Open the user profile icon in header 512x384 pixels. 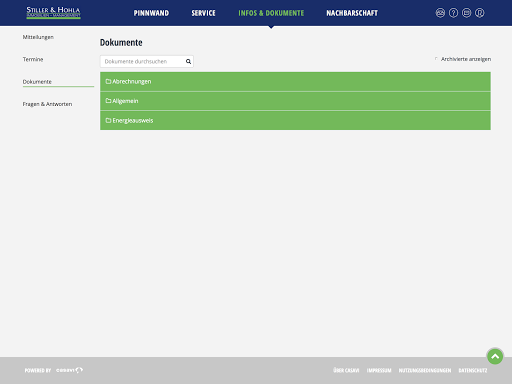coord(480,13)
